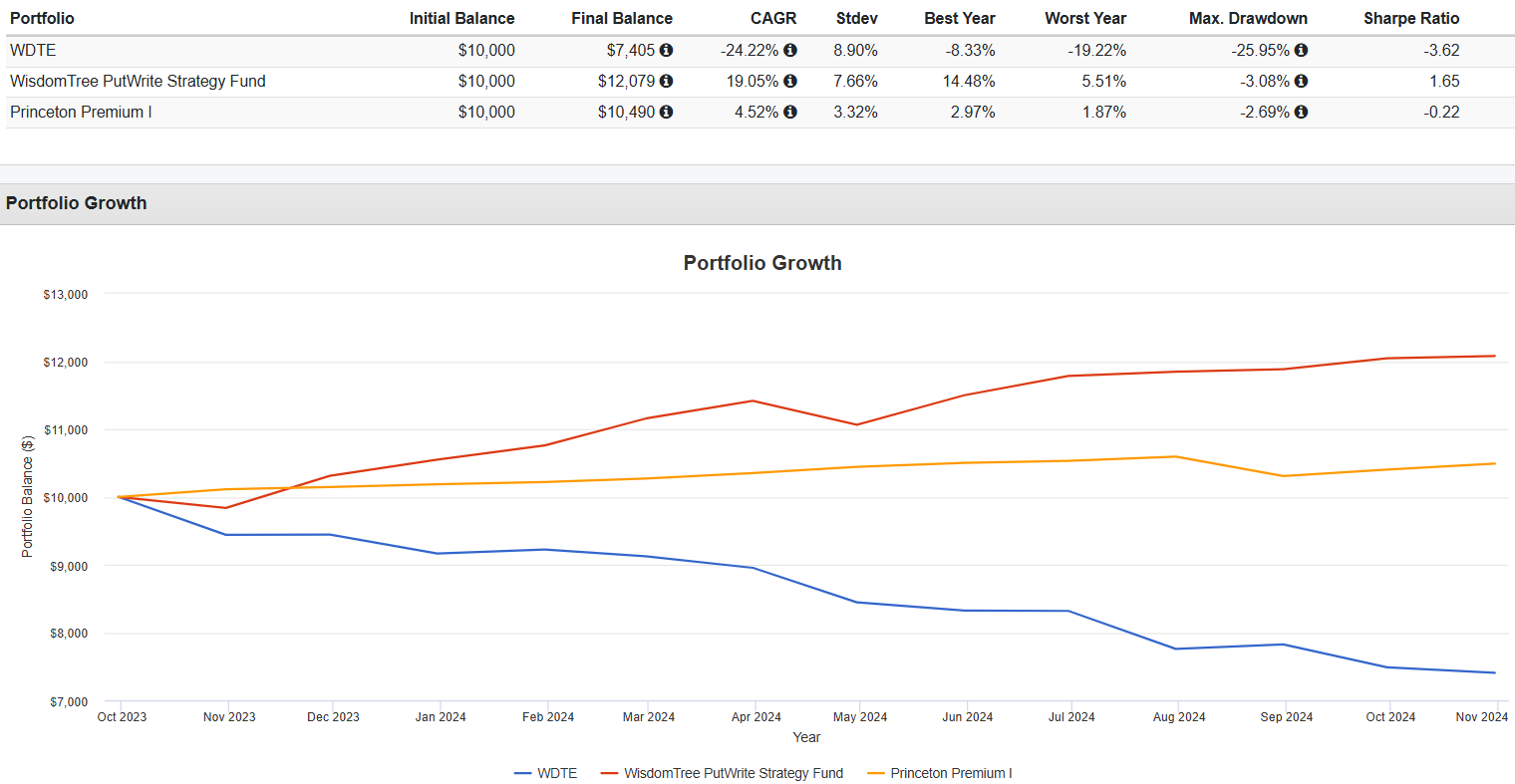Click the Apr 2024 x-axis label
Screen dimensions: 1515x784
click(757, 717)
